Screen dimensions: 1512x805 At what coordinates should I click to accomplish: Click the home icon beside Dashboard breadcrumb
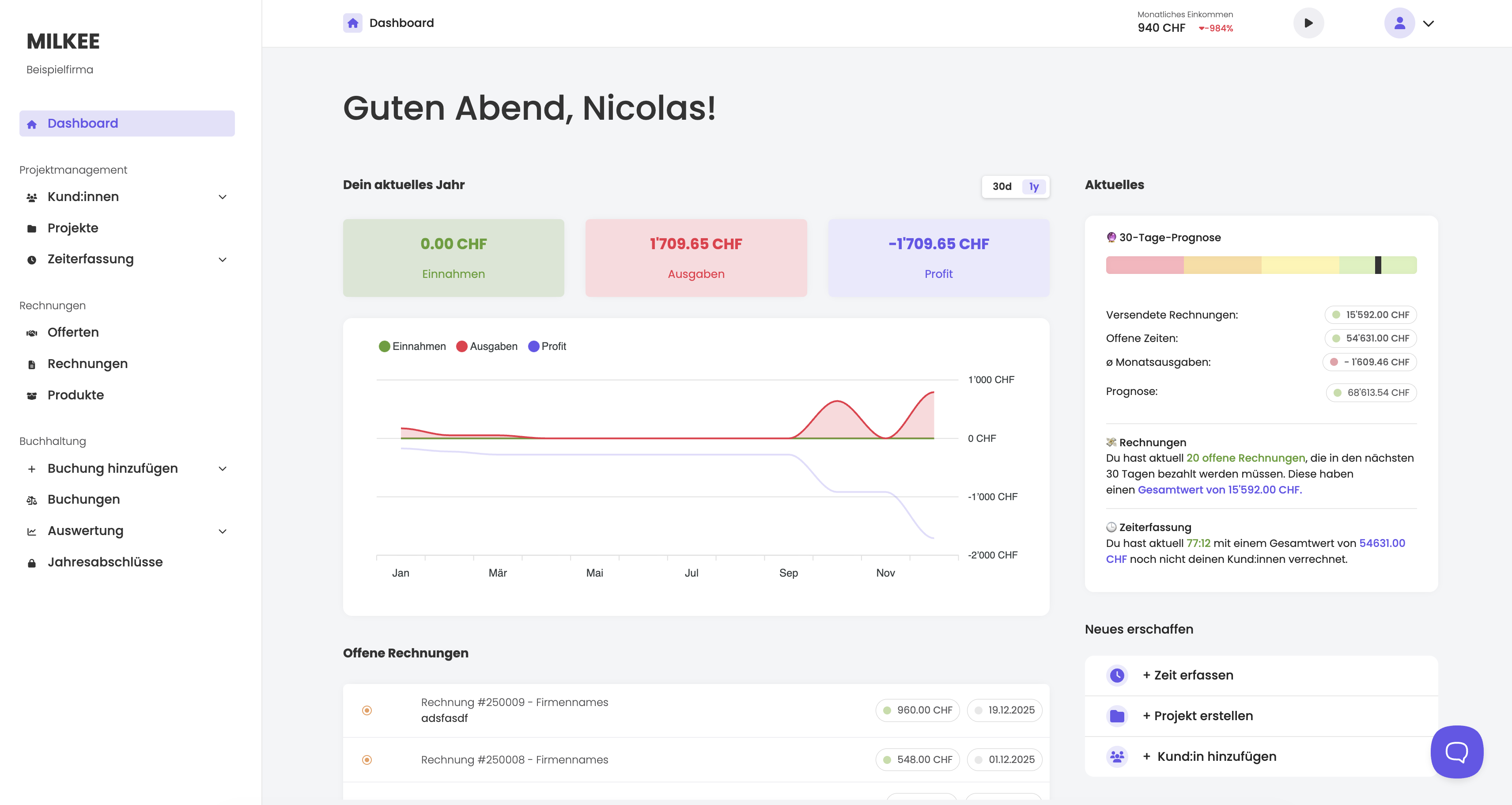pyautogui.click(x=353, y=23)
